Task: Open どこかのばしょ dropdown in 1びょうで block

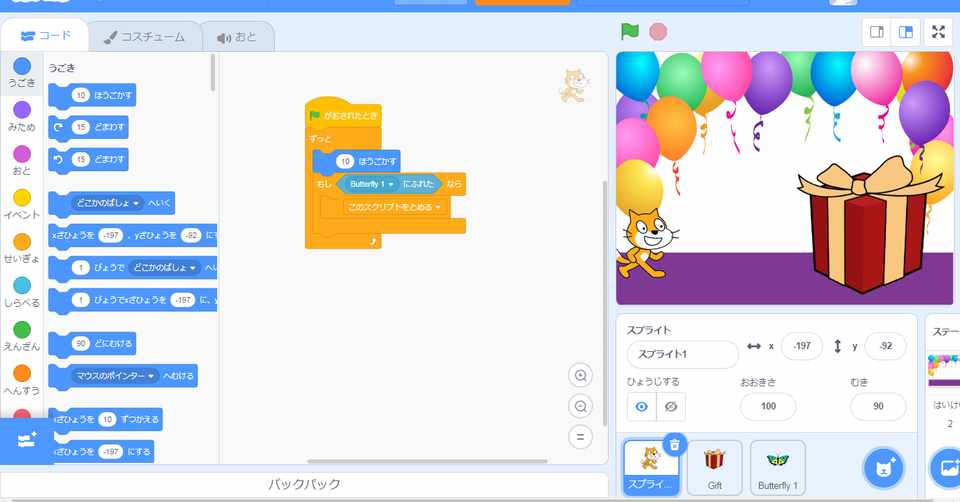Action: tap(164, 268)
